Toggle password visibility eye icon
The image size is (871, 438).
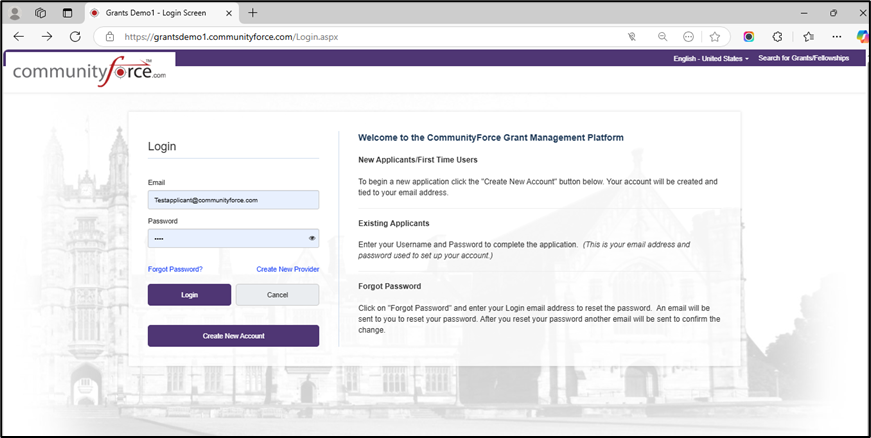click(x=312, y=239)
